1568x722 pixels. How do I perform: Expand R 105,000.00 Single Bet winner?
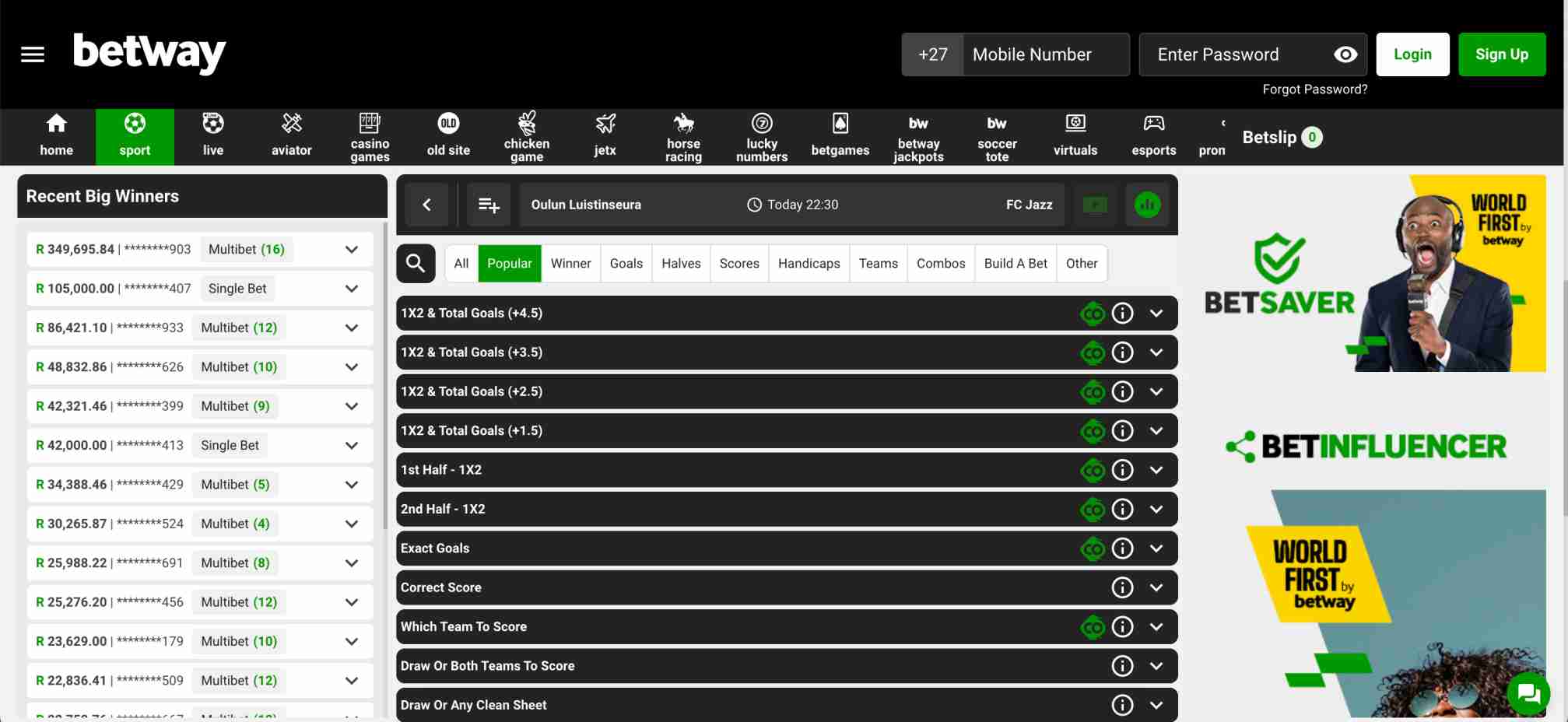click(x=352, y=289)
